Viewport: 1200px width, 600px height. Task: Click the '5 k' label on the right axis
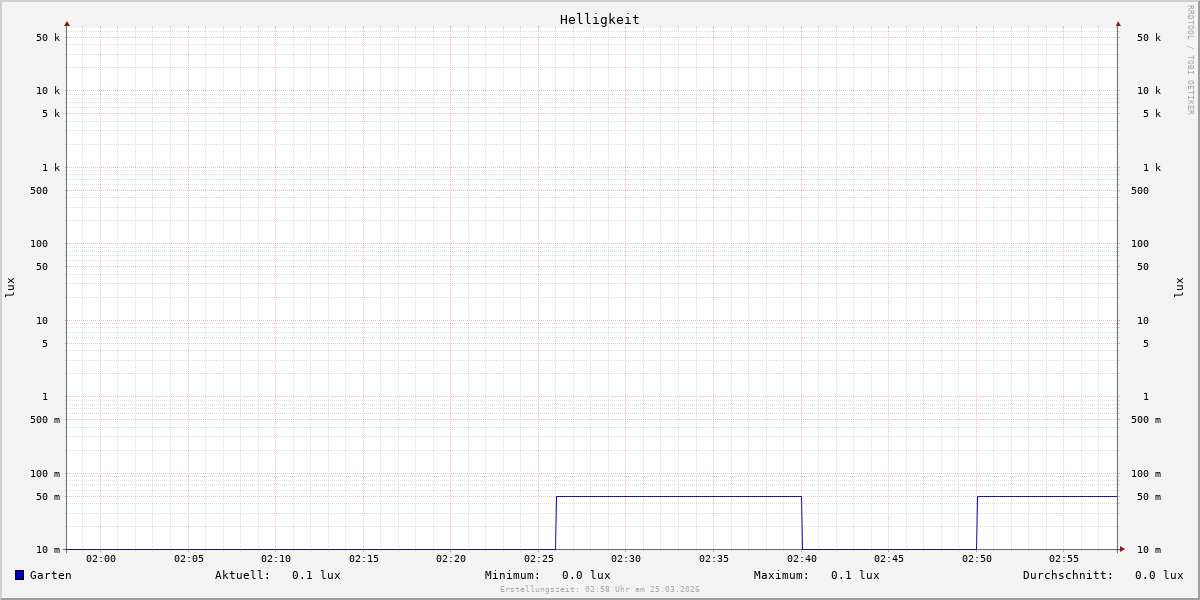click(x=1152, y=114)
